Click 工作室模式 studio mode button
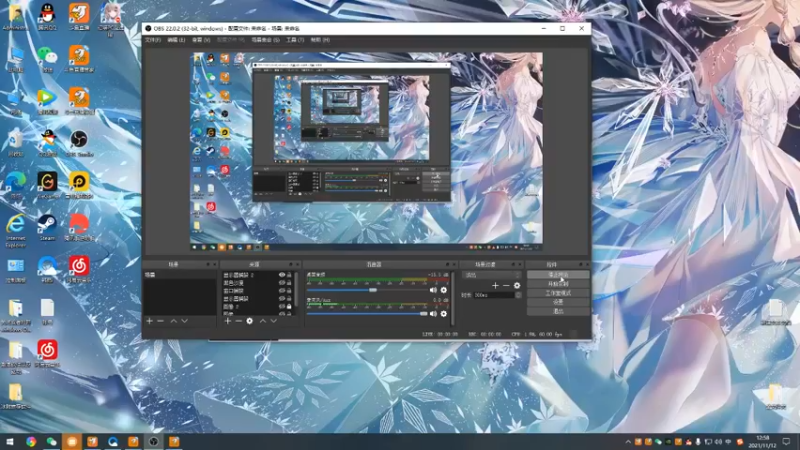 click(x=558, y=293)
